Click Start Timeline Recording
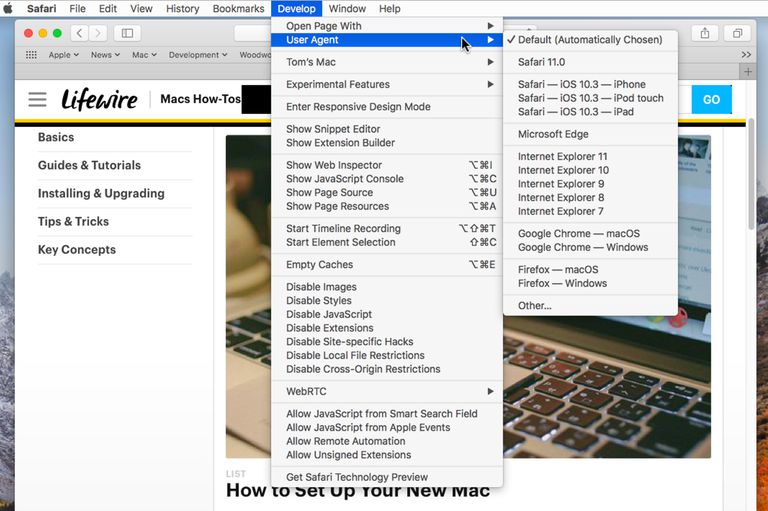Image resolution: width=768 pixels, height=511 pixels. 387,229
